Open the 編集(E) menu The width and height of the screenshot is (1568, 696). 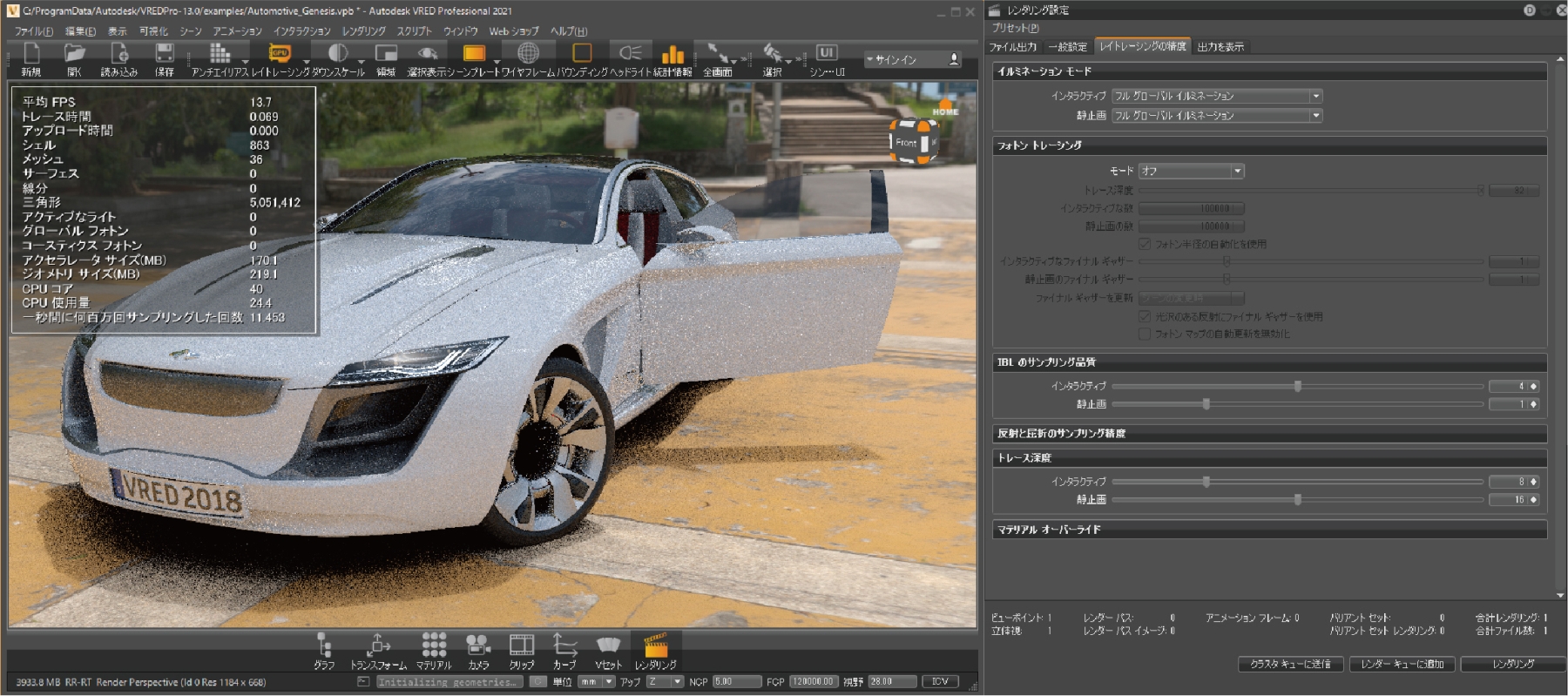(x=80, y=31)
